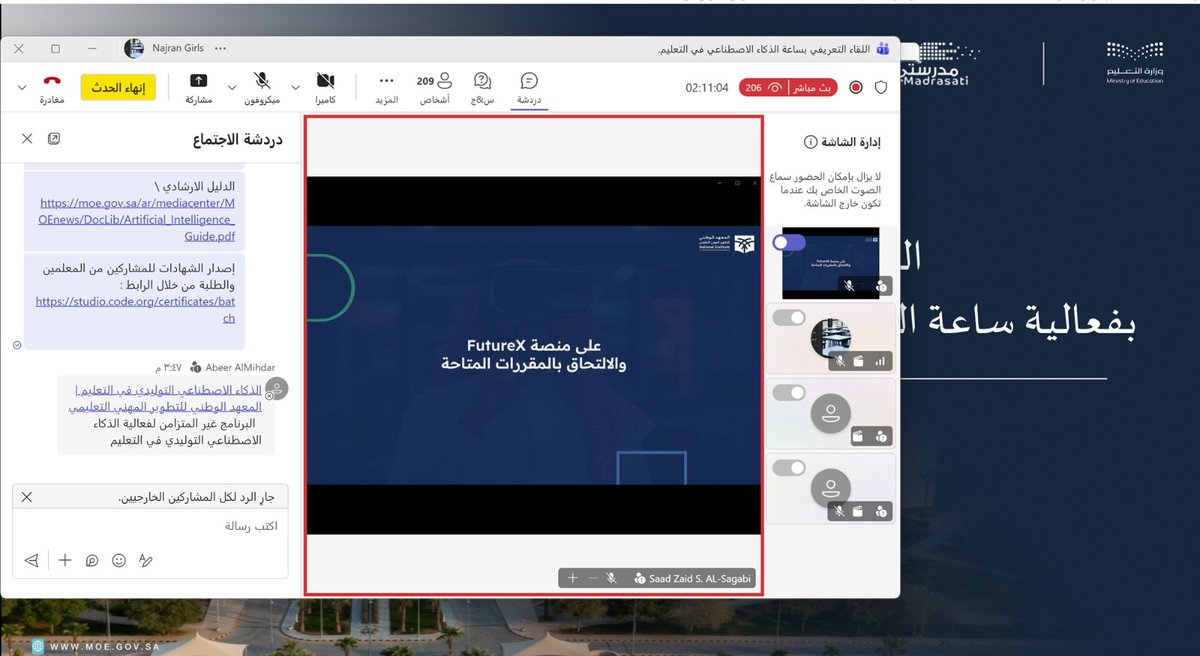
Task: Send the chat message
Action: (x=31, y=561)
